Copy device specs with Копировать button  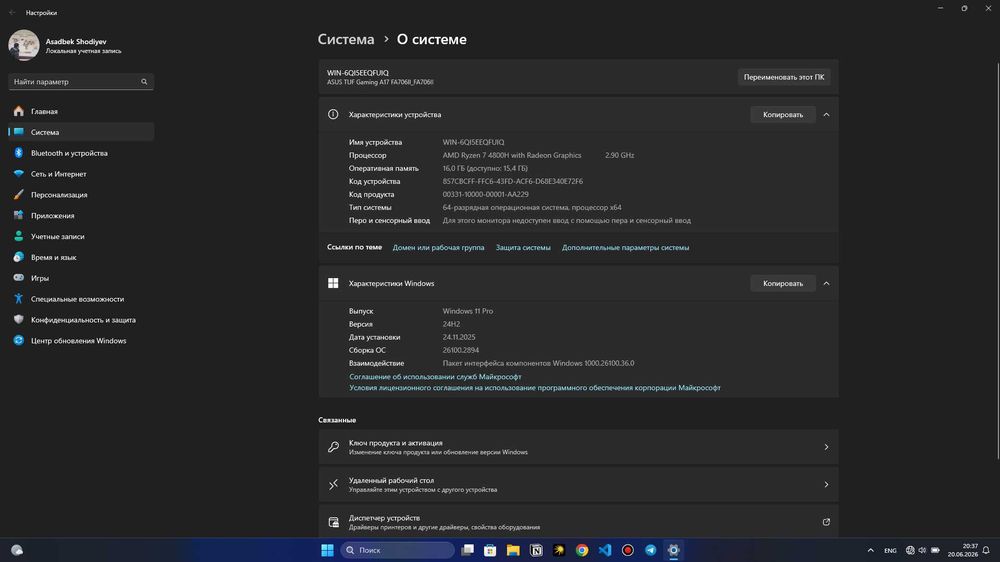point(783,115)
